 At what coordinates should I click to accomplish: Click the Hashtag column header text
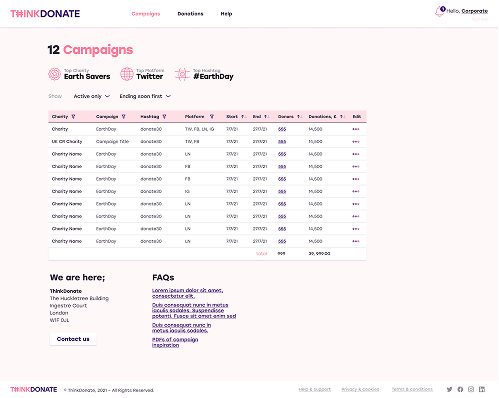point(150,117)
